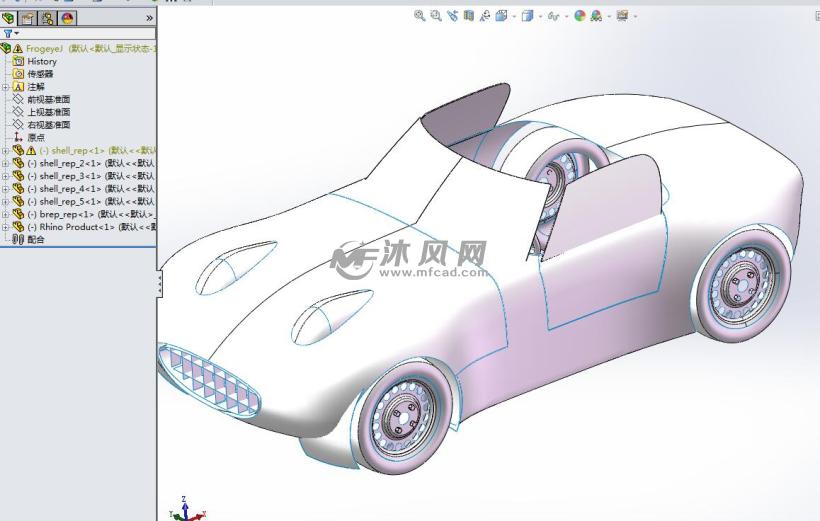
Task: Click the warning icon on shell_rep<1>
Action: (x=31, y=151)
